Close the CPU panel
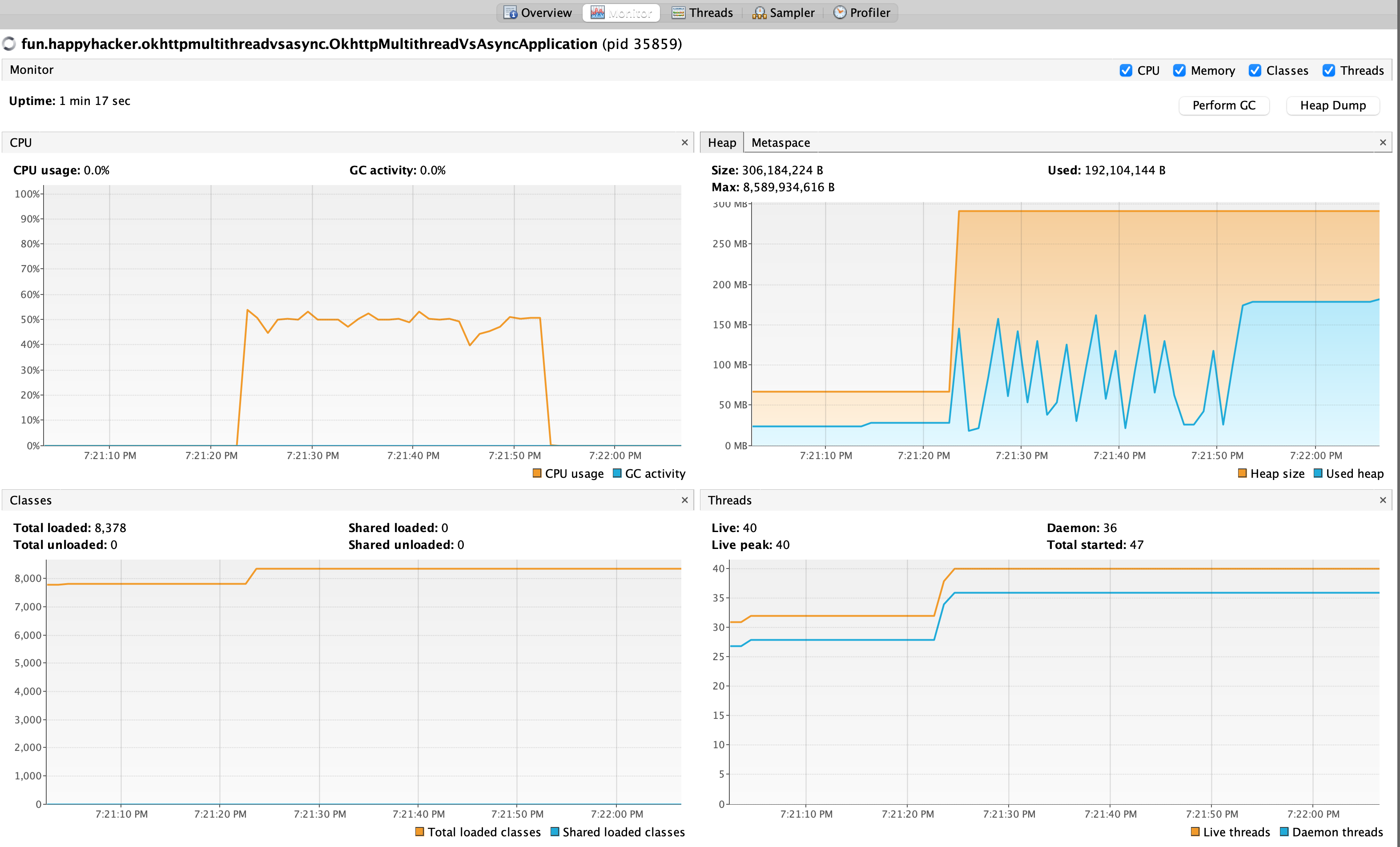This screenshot has width=1400, height=847. click(685, 143)
